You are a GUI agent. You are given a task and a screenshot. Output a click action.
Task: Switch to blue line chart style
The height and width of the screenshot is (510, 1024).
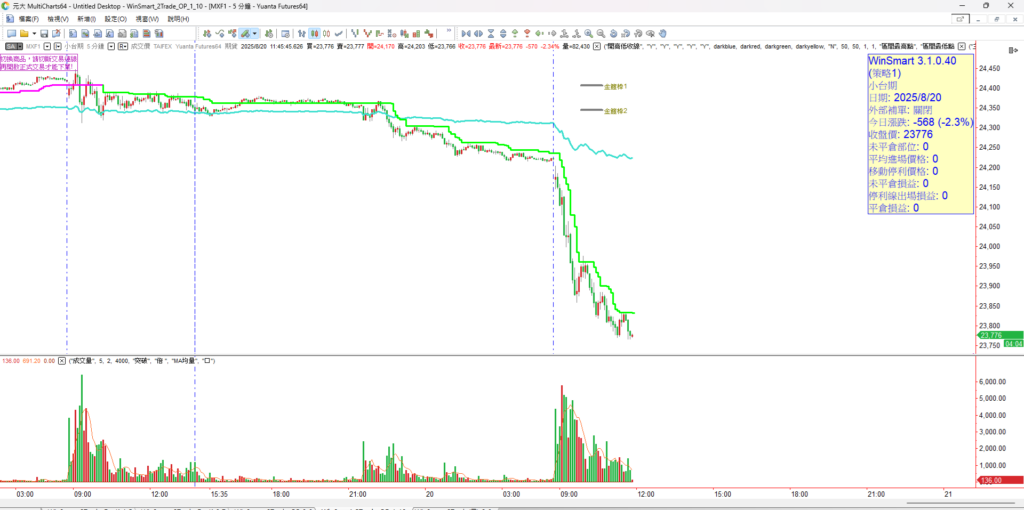point(338,33)
